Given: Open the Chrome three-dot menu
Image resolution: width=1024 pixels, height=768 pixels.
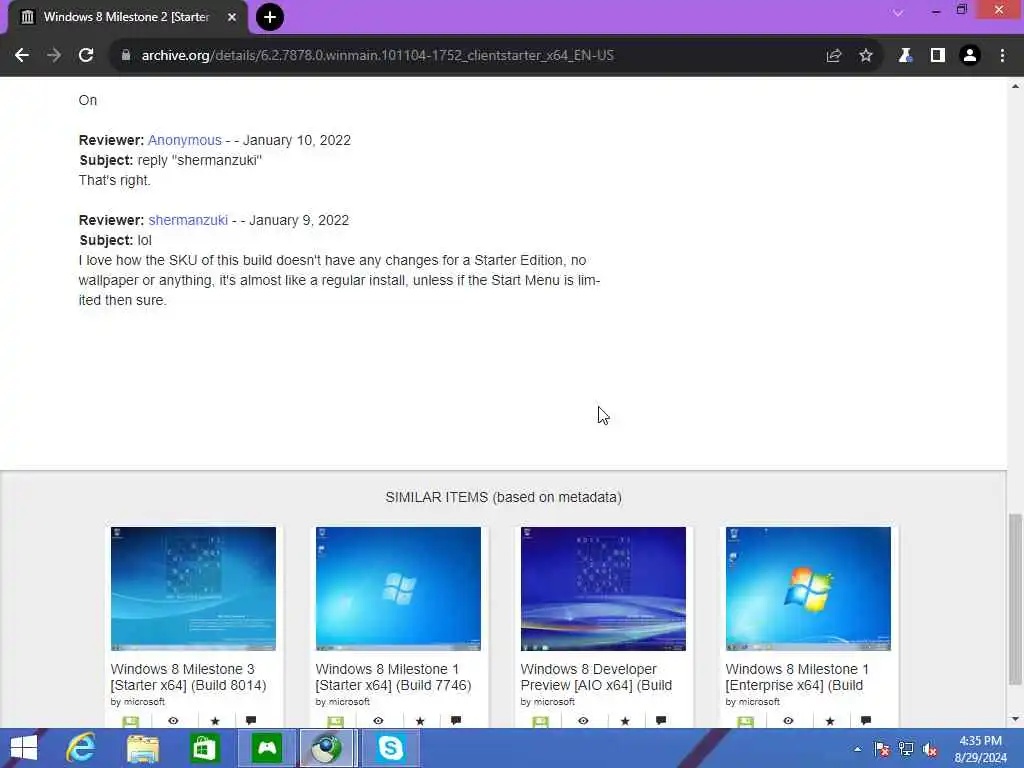Looking at the screenshot, I should click(1002, 56).
